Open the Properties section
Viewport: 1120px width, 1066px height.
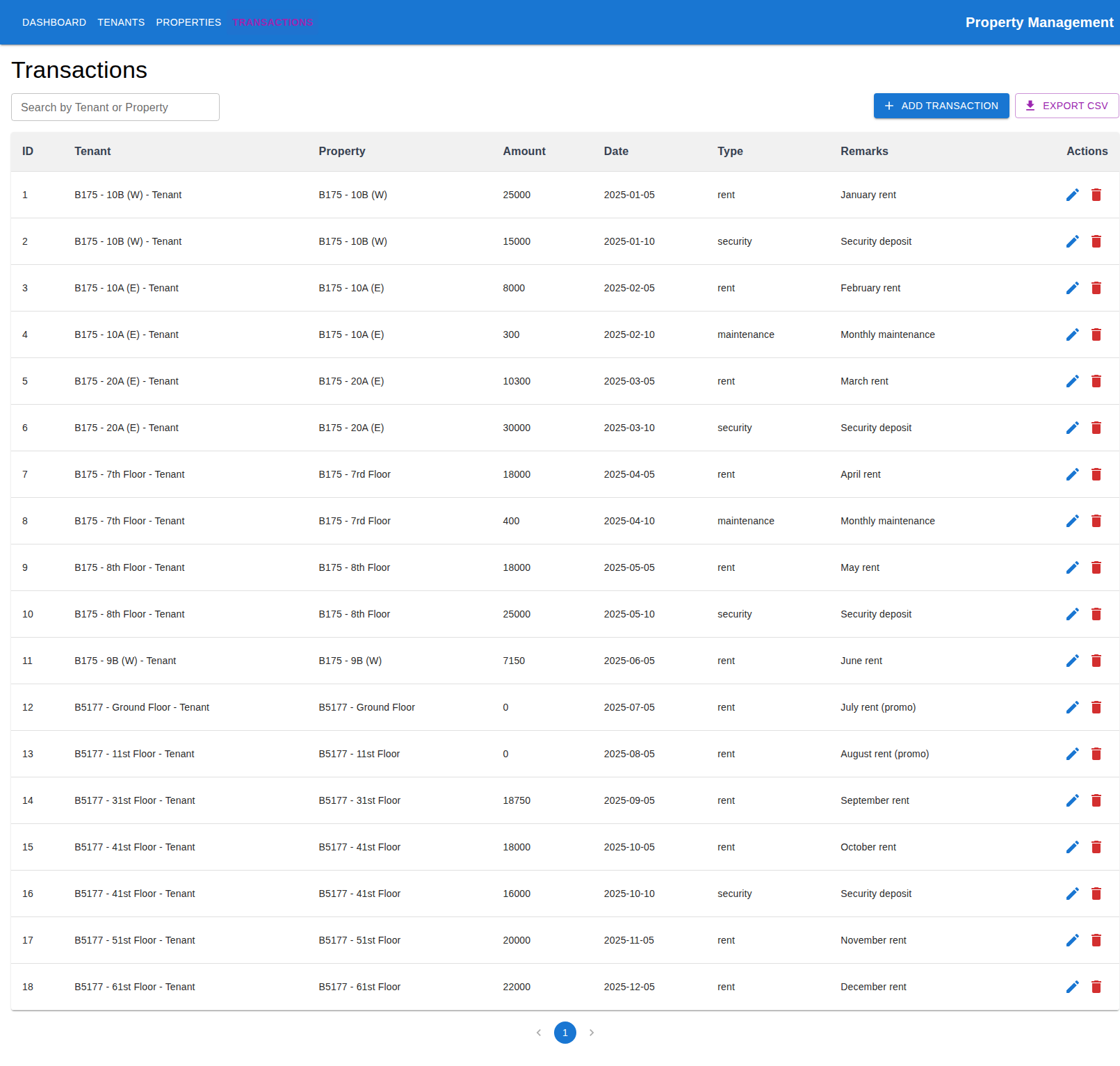coord(188,22)
